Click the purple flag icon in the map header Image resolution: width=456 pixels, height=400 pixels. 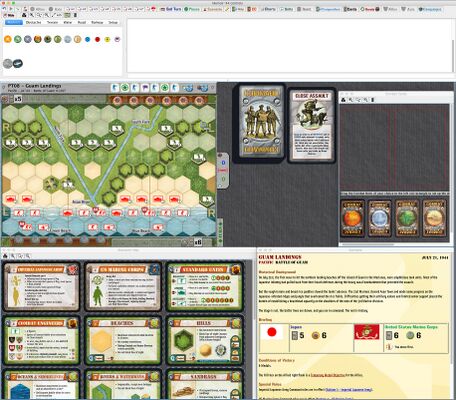(145, 88)
